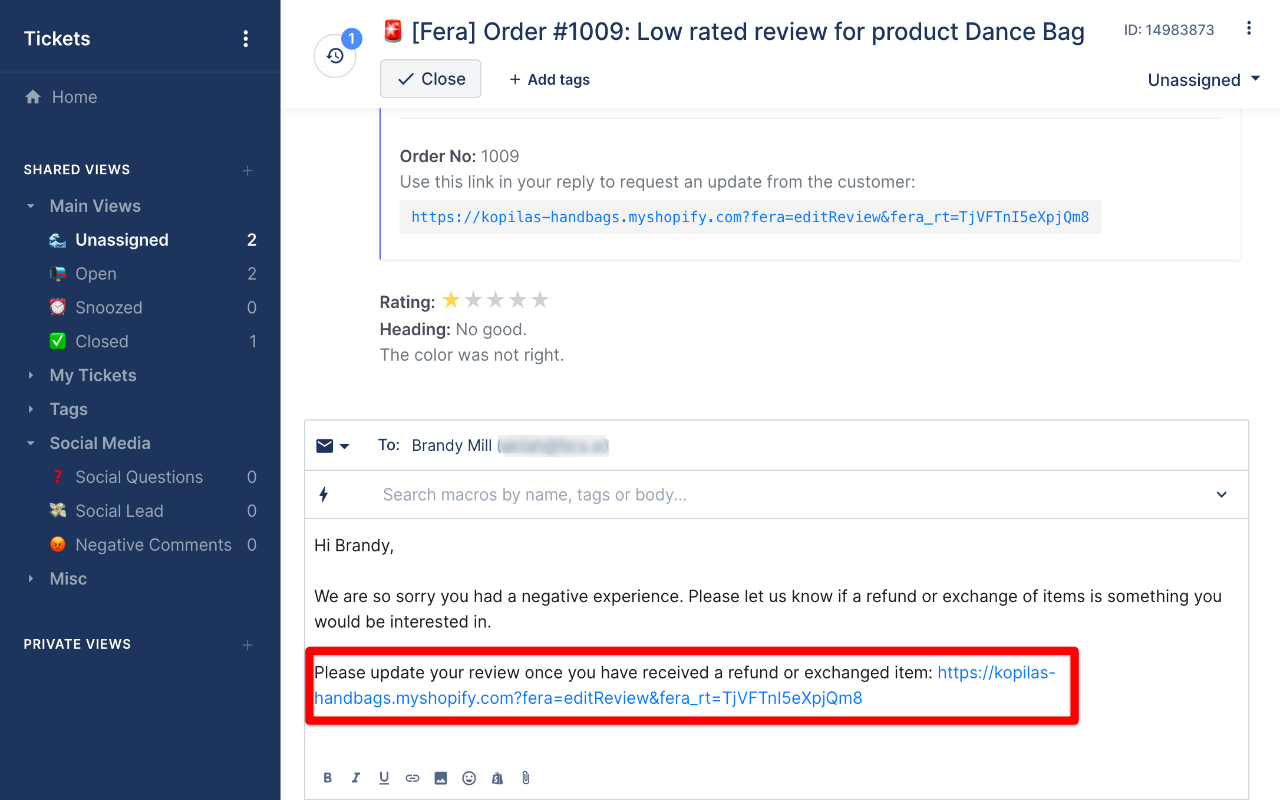Image resolution: width=1280 pixels, height=800 pixels.
Task: Toggle bold formatting in the reply editor
Action: click(x=327, y=777)
